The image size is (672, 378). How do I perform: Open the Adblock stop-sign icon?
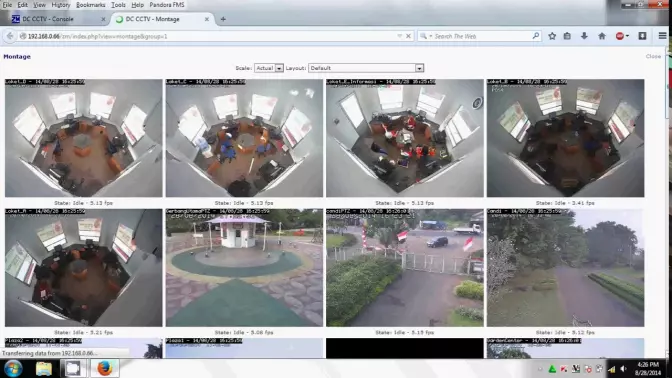[x=620, y=36]
